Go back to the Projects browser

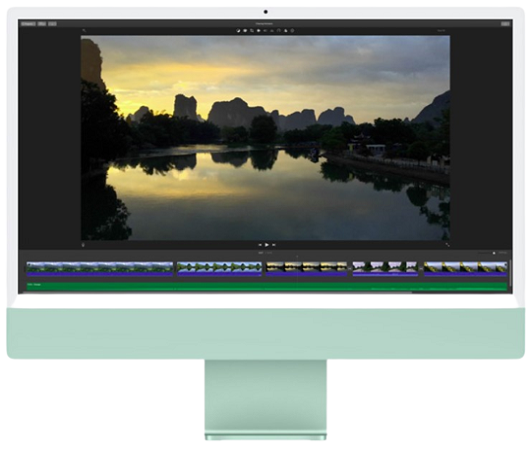28,24
